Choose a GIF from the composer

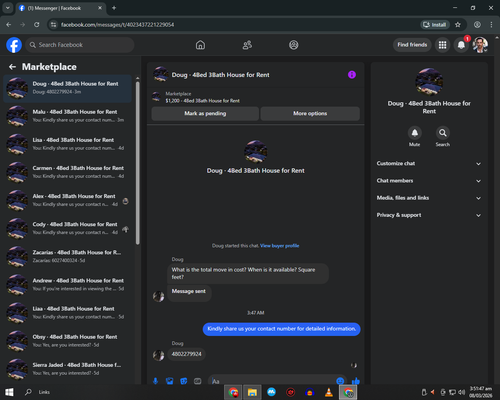(198, 381)
